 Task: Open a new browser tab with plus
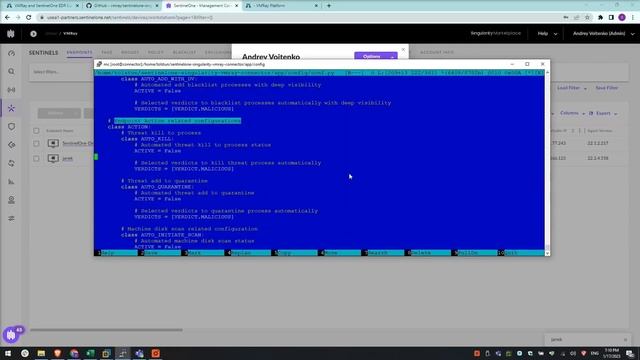pyautogui.click(x=329, y=6)
